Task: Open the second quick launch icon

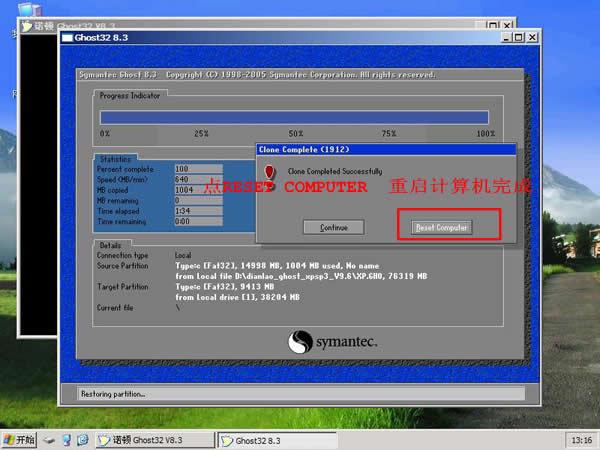Action: tap(66, 439)
